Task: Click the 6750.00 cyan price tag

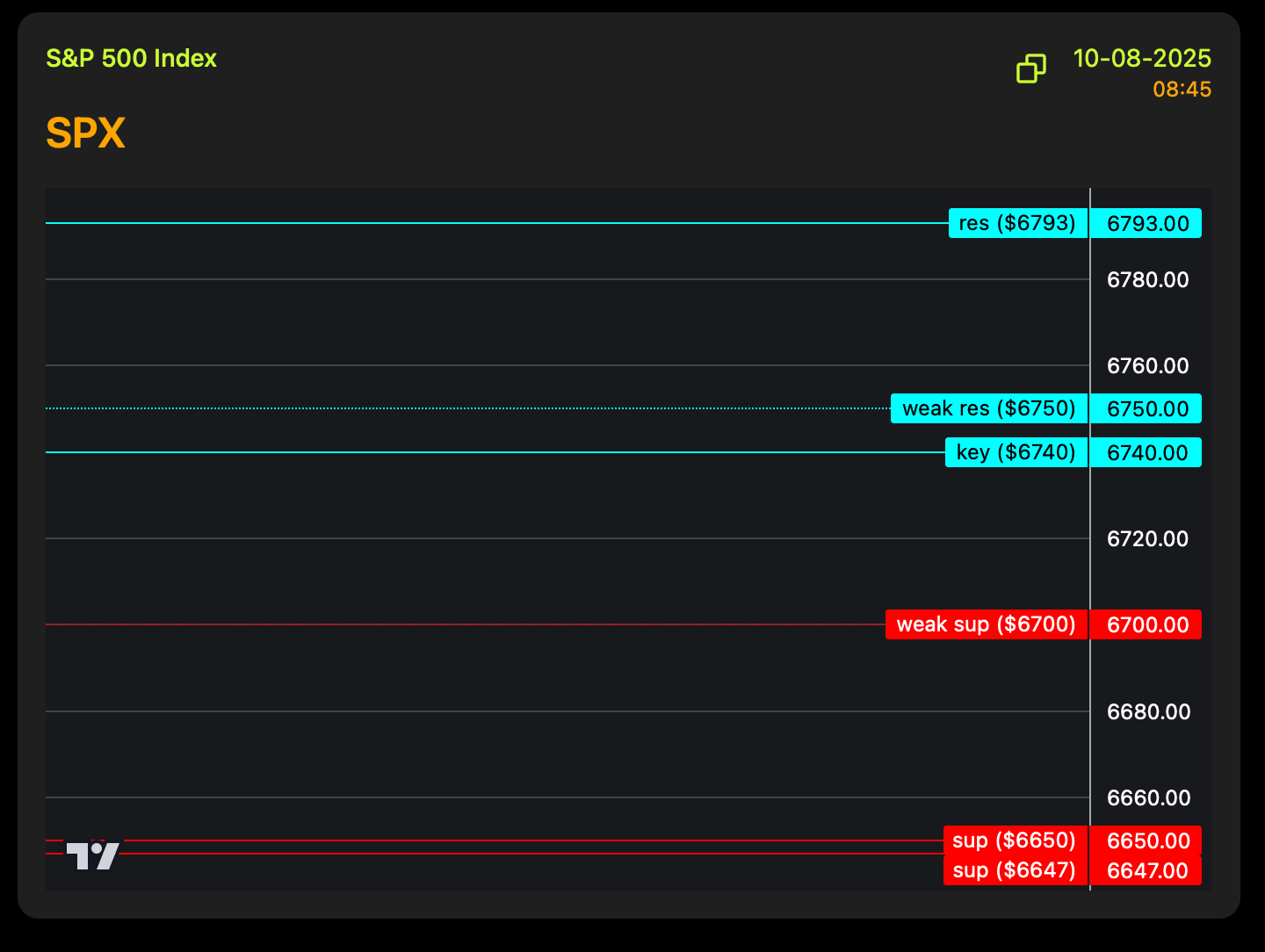Action: (1146, 409)
